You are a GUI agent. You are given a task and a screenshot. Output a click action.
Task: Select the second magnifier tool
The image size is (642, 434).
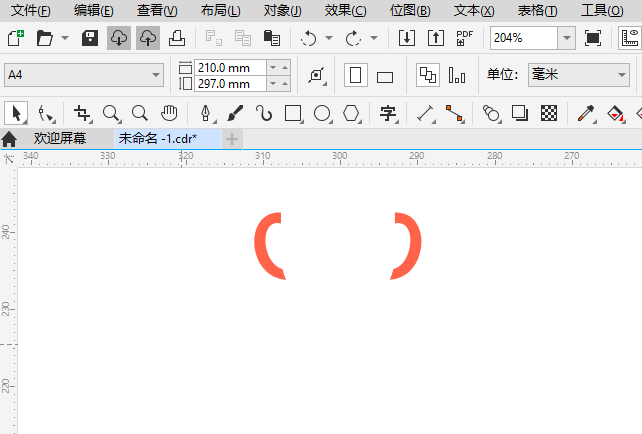tap(140, 113)
